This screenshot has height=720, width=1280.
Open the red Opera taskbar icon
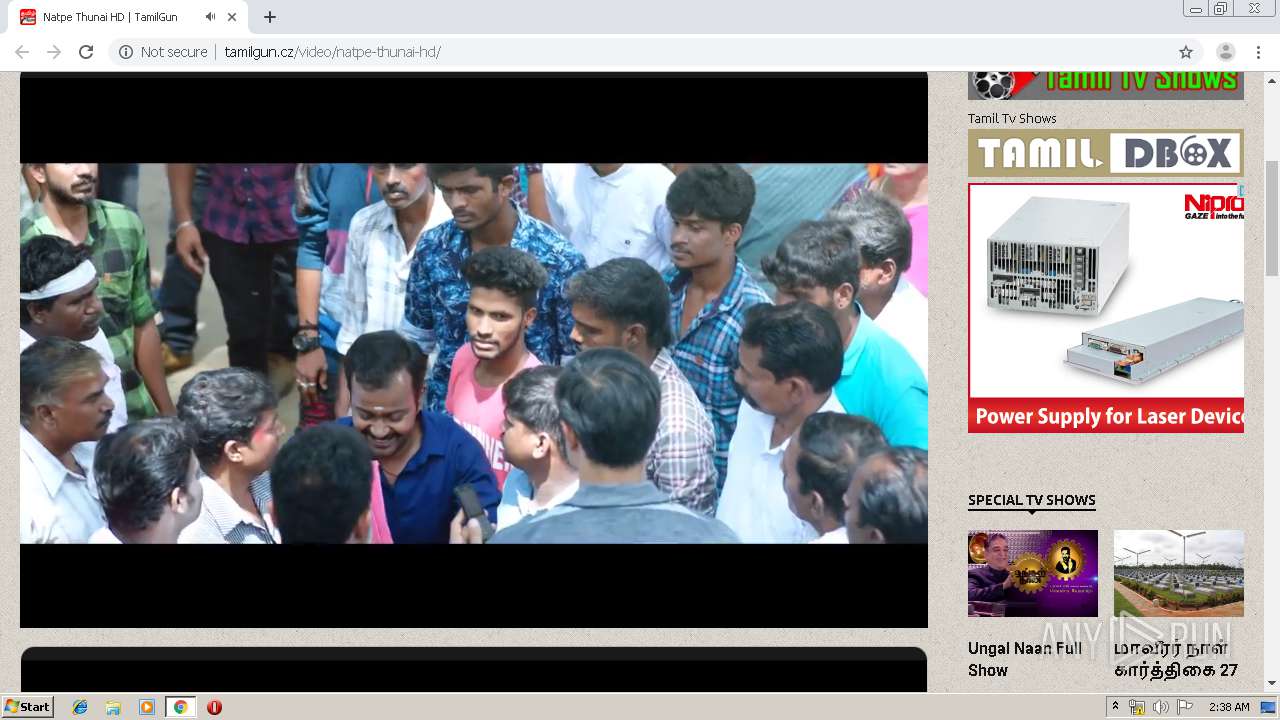214,707
